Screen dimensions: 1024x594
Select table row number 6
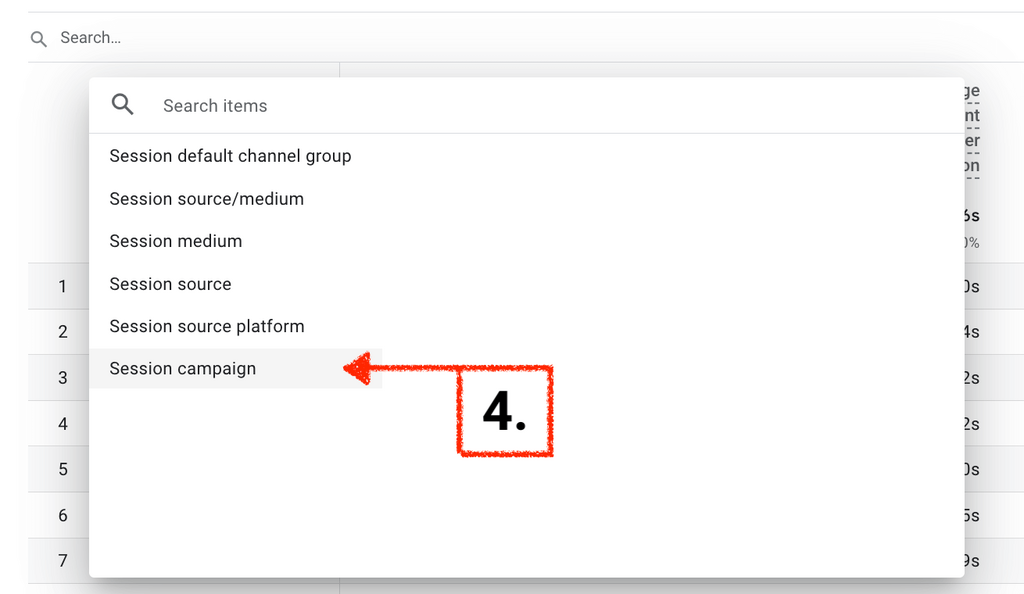click(62, 515)
